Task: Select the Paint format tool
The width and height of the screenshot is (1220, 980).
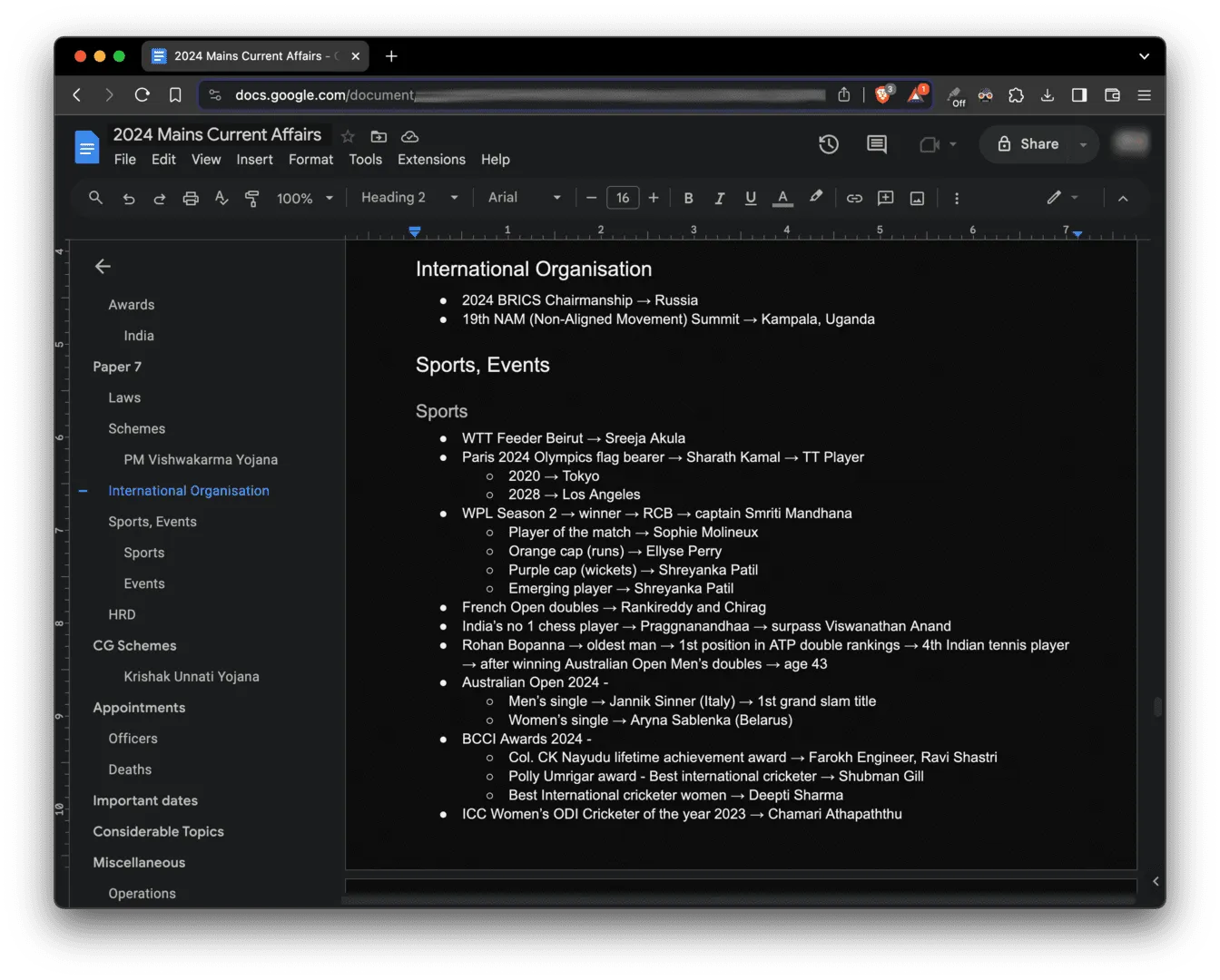Action: coord(252,198)
